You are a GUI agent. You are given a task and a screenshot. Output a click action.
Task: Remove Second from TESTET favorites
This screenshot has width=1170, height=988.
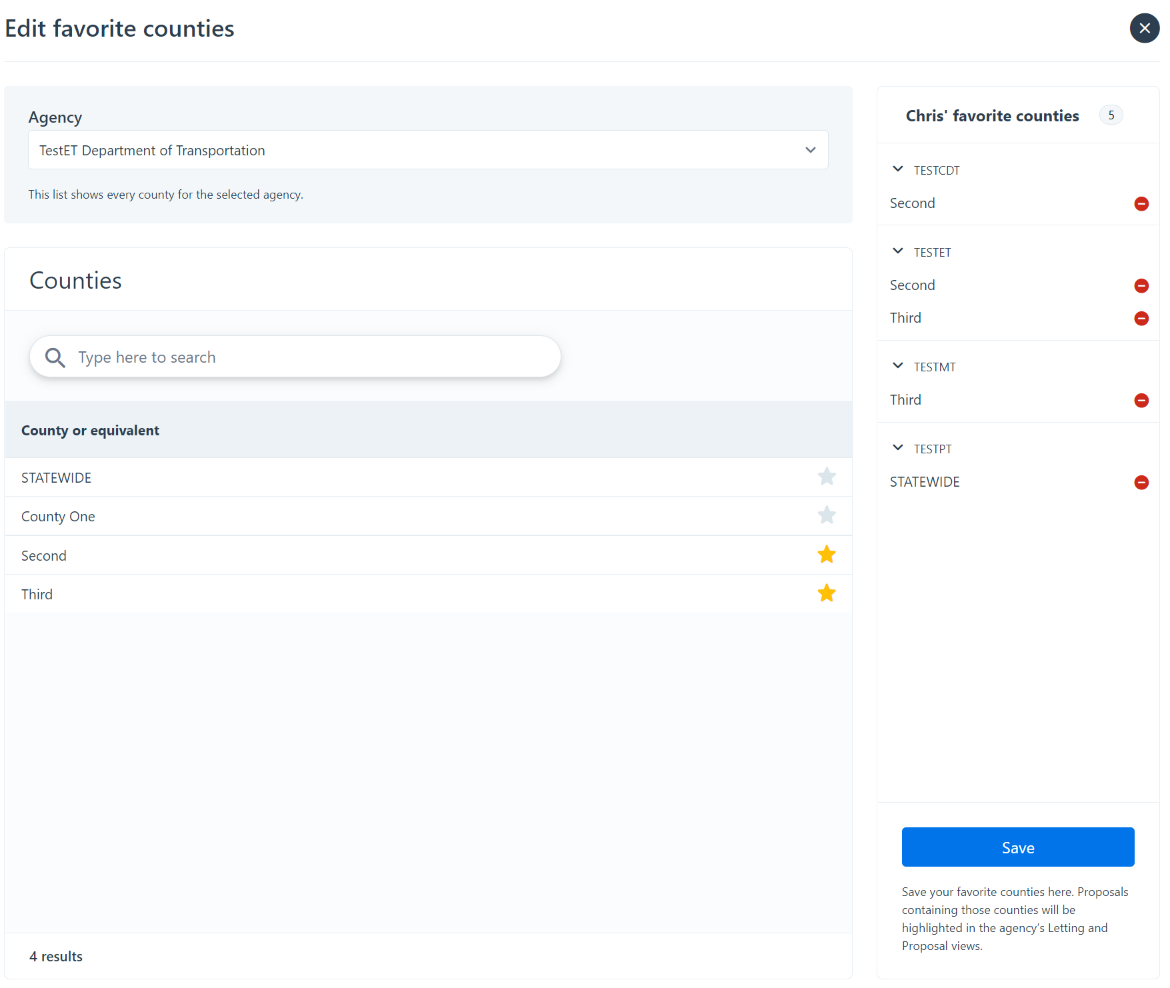point(1141,286)
